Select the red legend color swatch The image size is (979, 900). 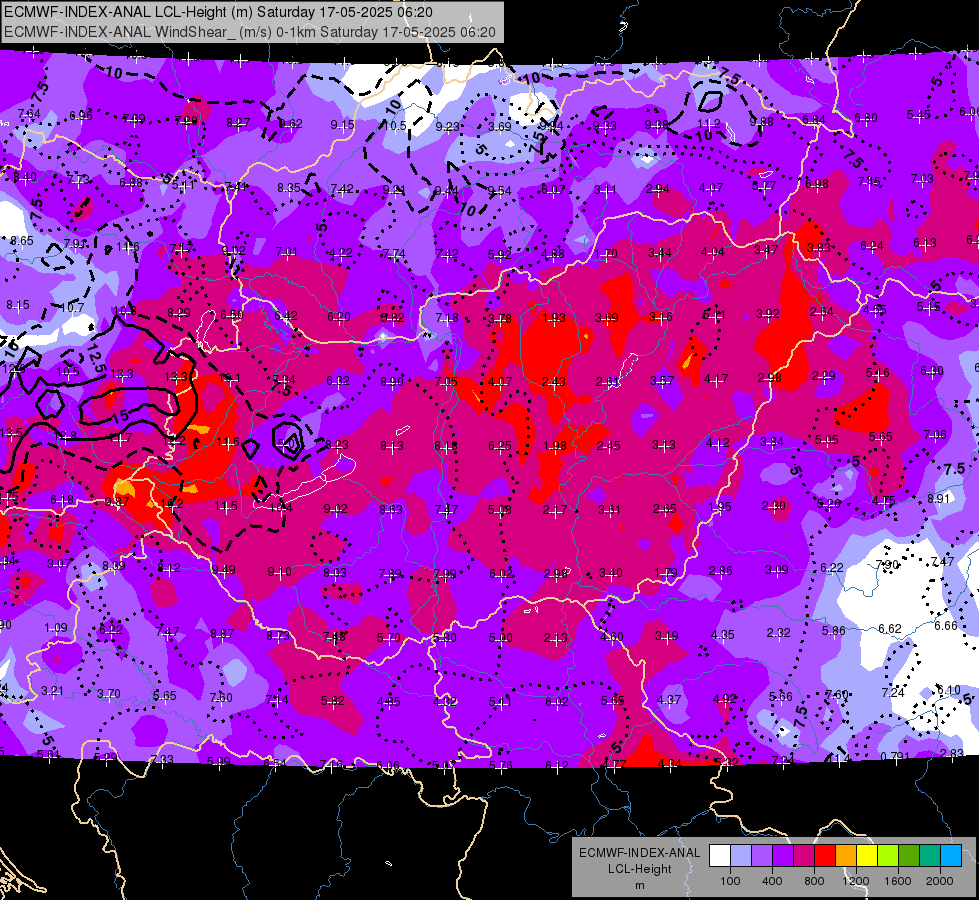825,856
